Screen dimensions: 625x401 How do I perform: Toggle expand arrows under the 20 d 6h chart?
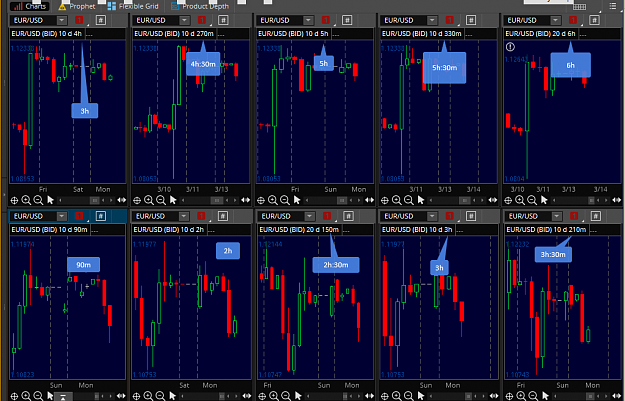pos(616,200)
